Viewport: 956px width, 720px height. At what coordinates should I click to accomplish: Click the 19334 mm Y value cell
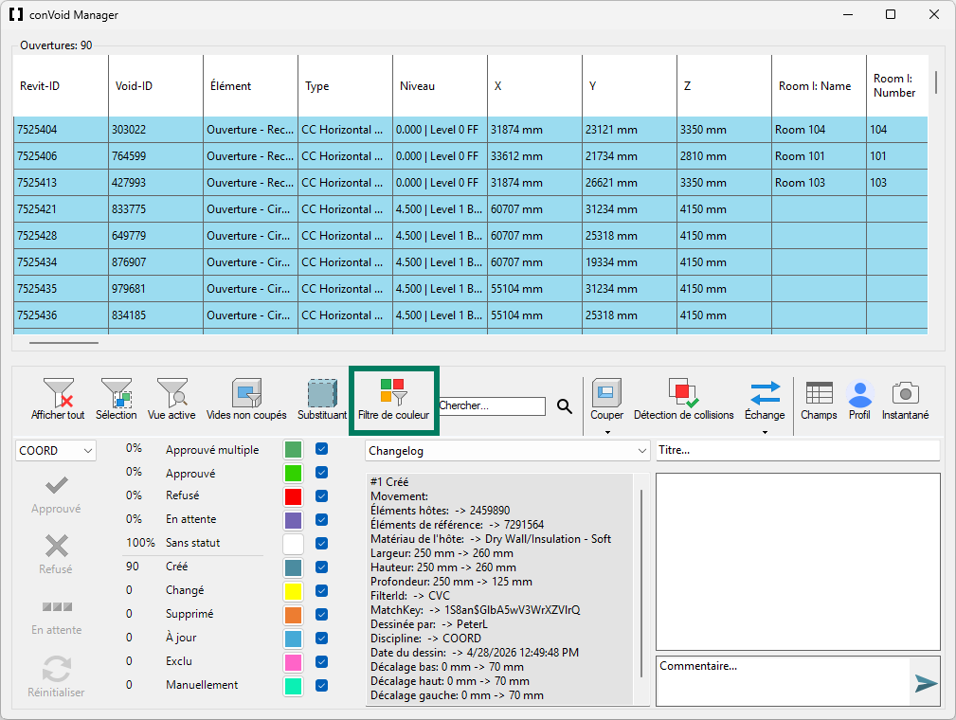coord(629,262)
